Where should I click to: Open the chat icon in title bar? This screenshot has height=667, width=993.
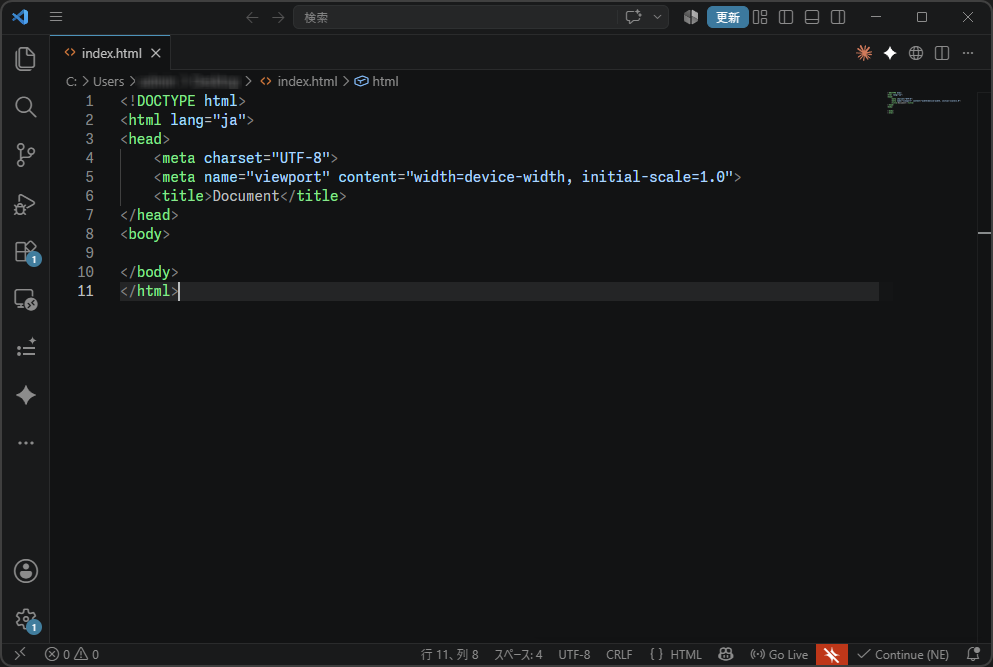tap(633, 17)
